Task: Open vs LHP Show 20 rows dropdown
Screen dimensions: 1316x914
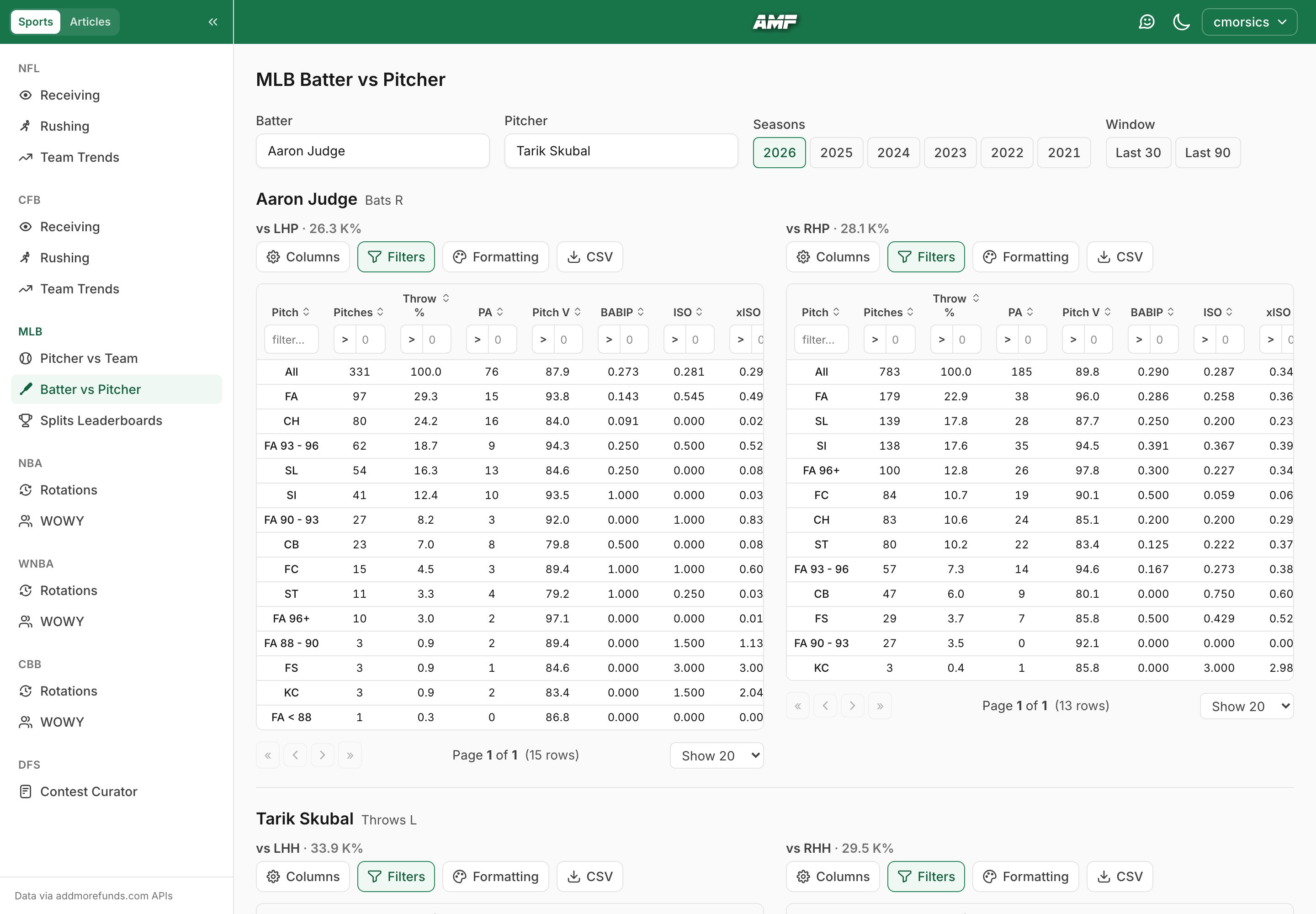Action: [716, 755]
